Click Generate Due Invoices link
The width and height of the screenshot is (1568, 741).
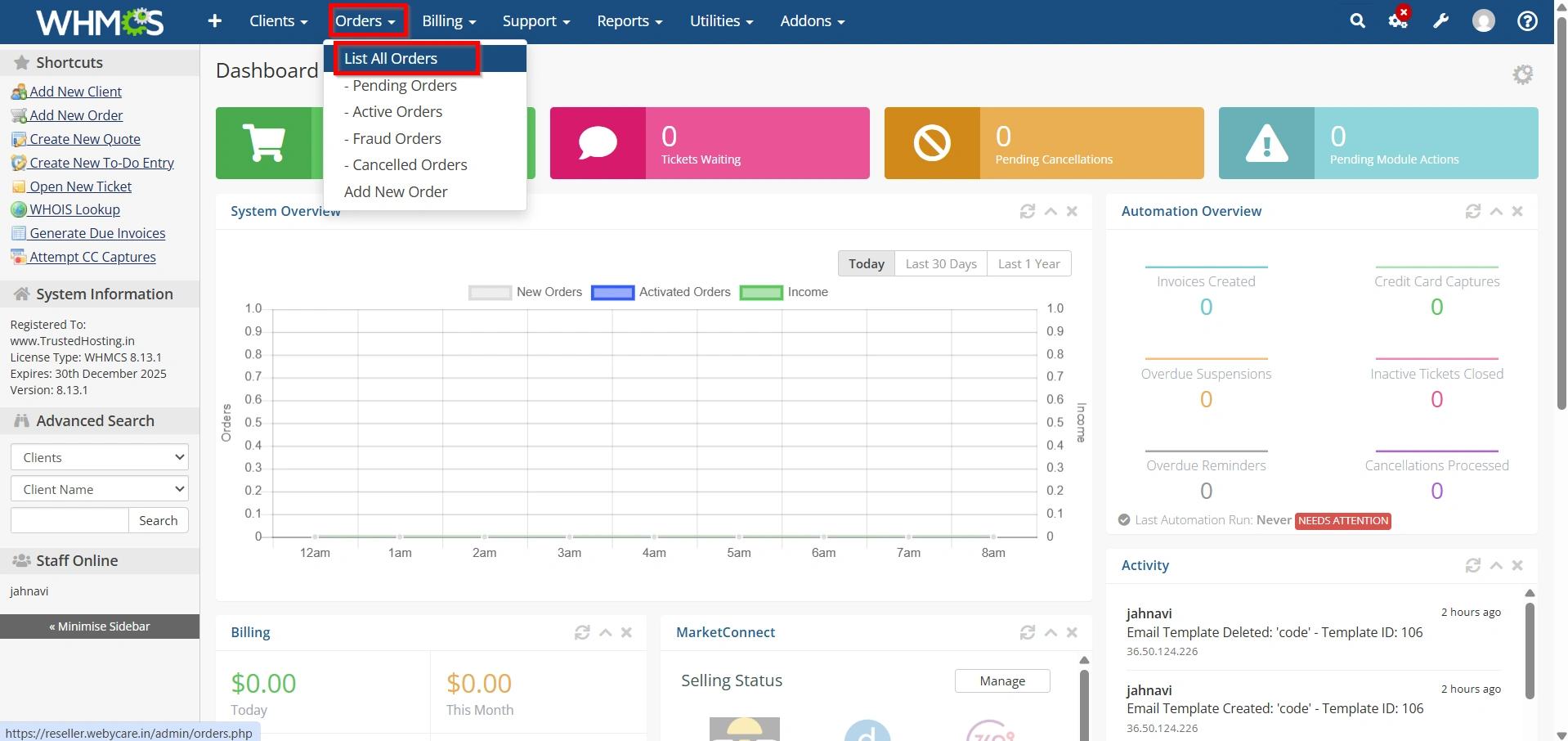(x=97, y=233)
